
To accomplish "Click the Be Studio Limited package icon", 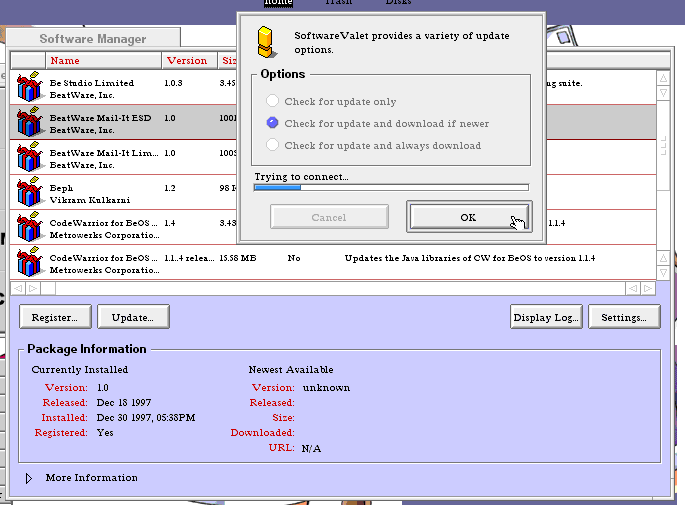I will (28, 88).
